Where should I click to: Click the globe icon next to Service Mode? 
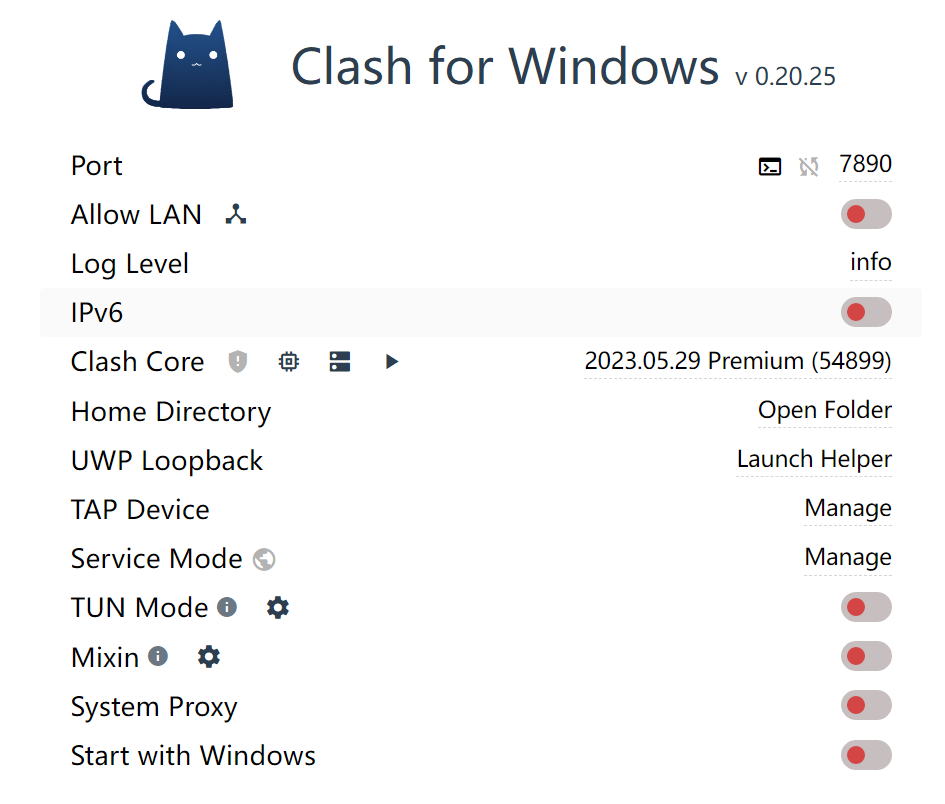click(264, 559)
